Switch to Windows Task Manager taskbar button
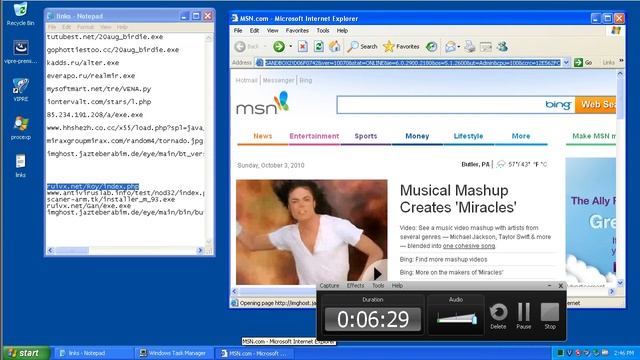The image size is (640, 360). (173, 353)
